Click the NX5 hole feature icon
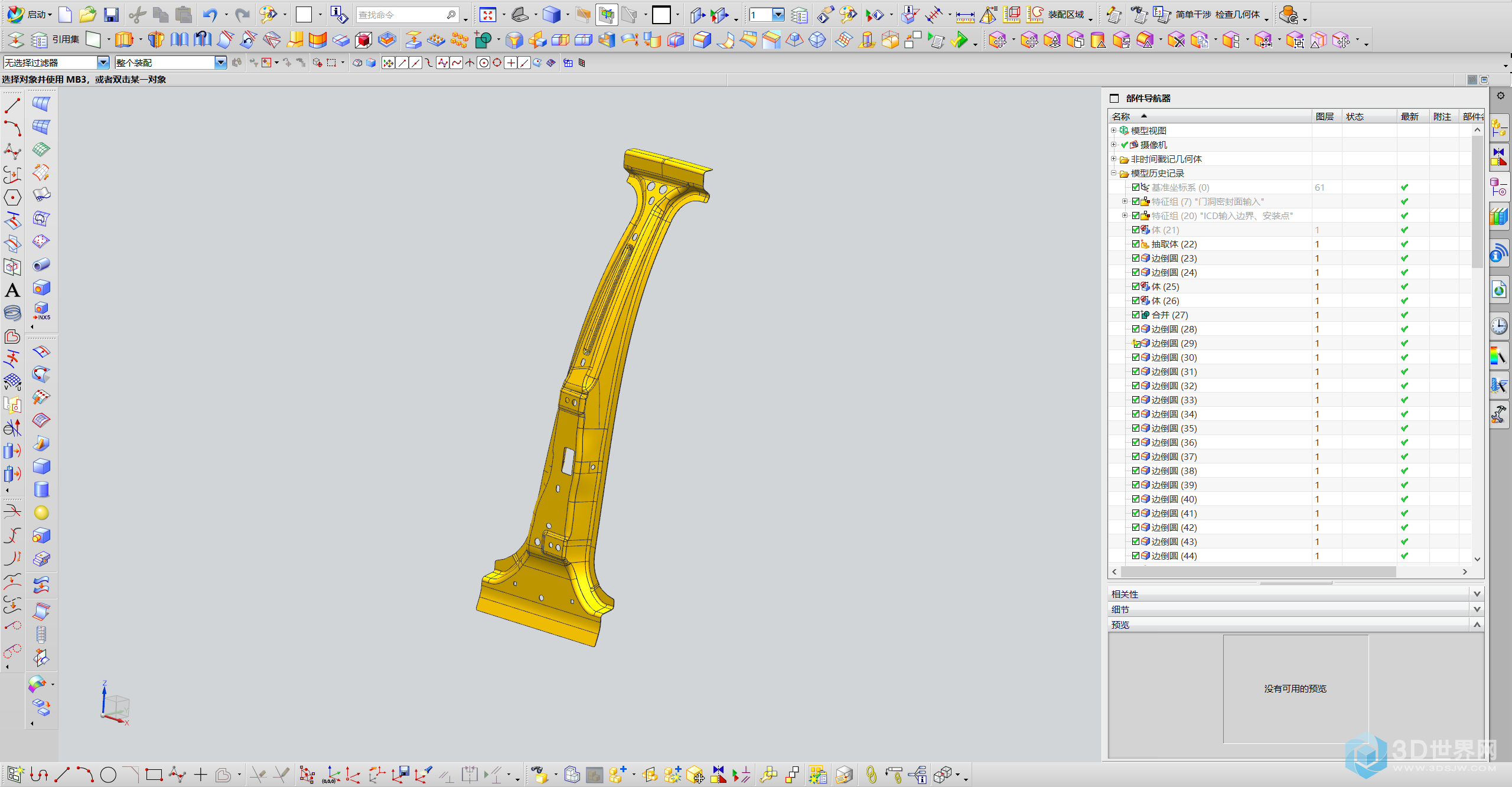Image resolution: width=1512 pixels, height=787 pixels. pos(41,311)
